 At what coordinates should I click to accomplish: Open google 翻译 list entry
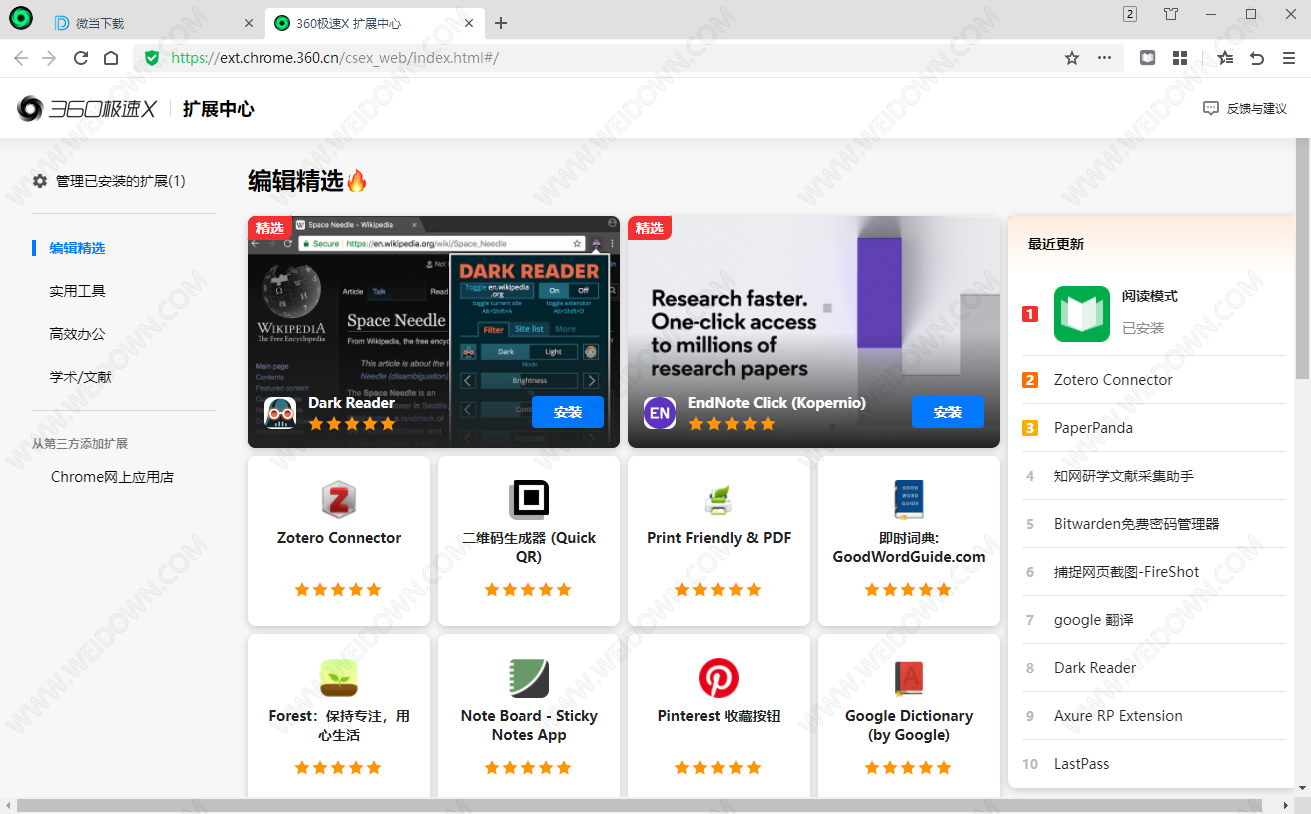click(x=1094, y=620)
